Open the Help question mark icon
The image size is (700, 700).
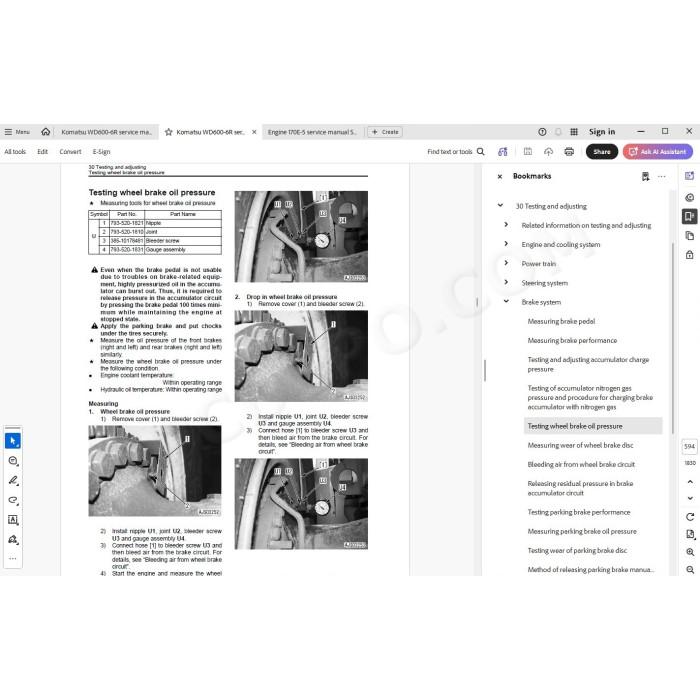[x=542, y=132]
